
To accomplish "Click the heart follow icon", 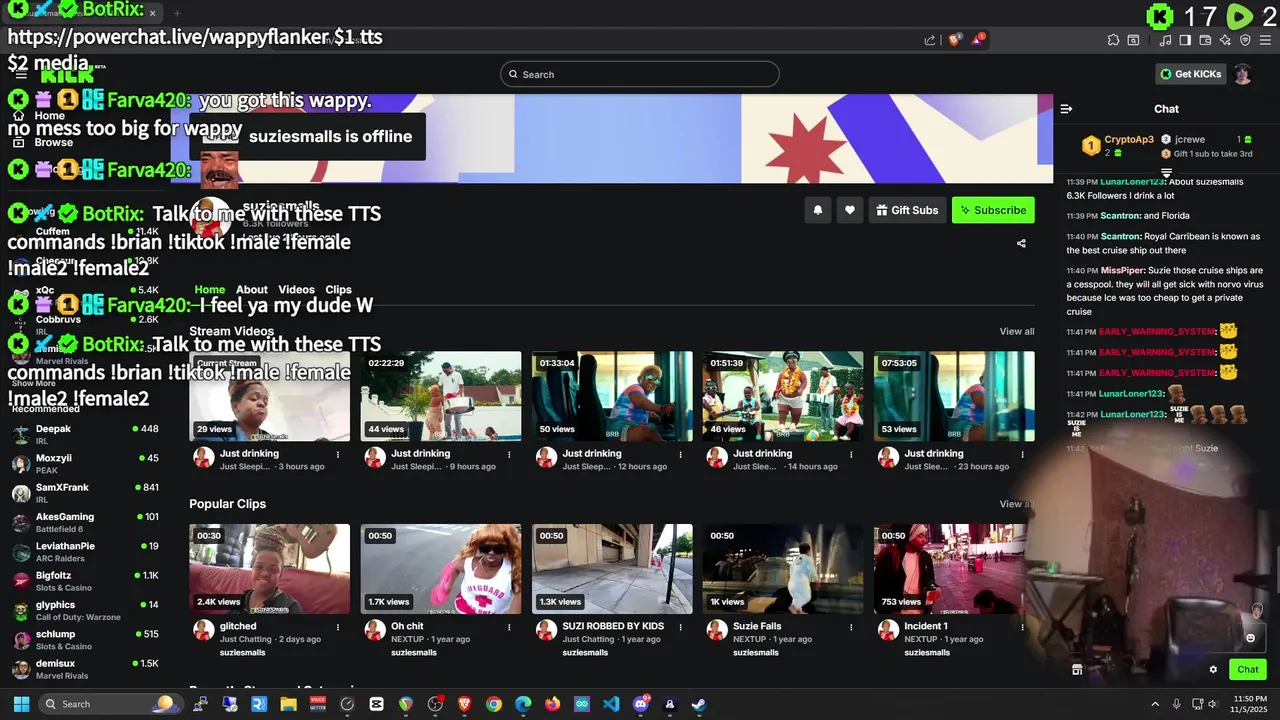I will (850, 210).
